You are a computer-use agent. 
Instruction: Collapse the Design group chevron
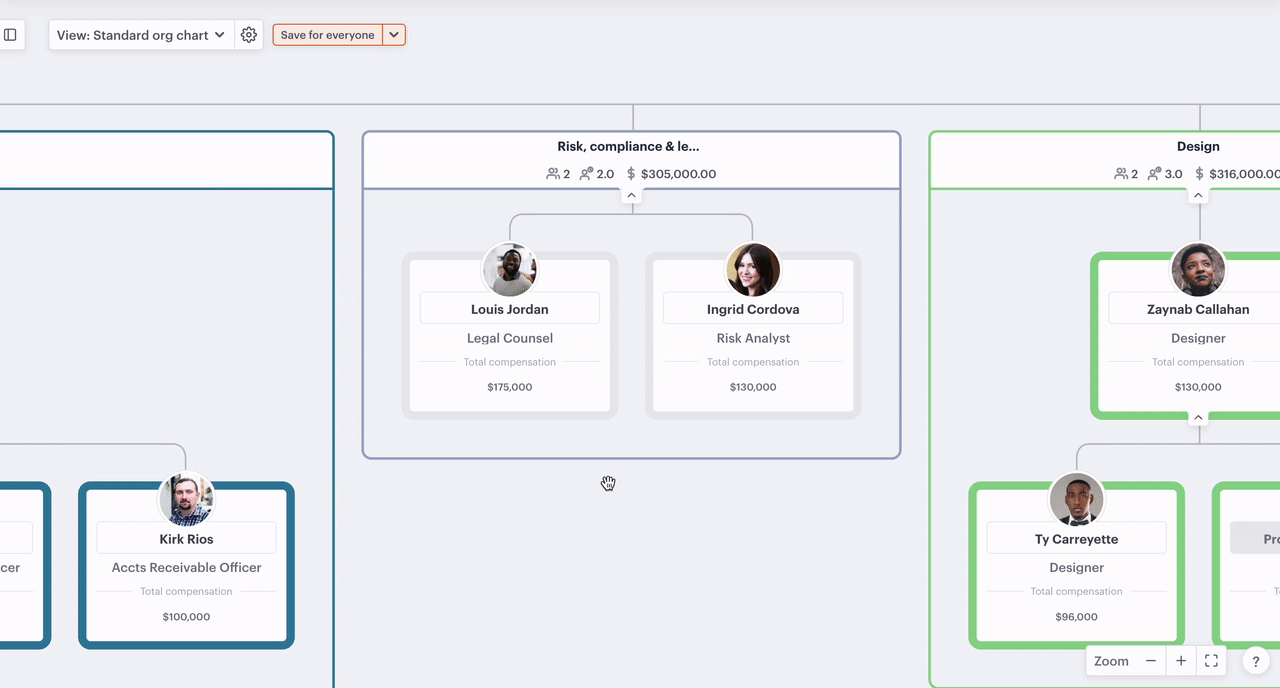1198,195
